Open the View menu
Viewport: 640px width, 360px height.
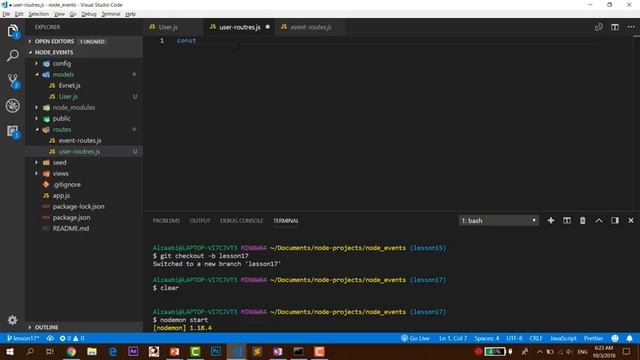click(x=59, y=14)
